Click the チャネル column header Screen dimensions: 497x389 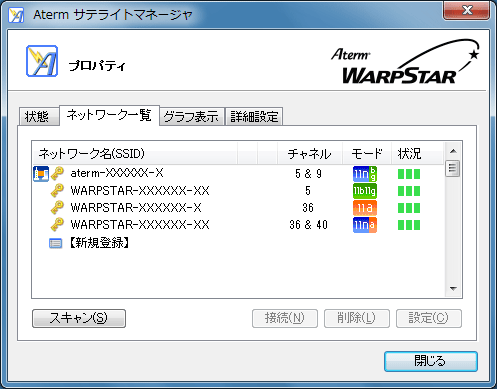(x=310, y=153)
